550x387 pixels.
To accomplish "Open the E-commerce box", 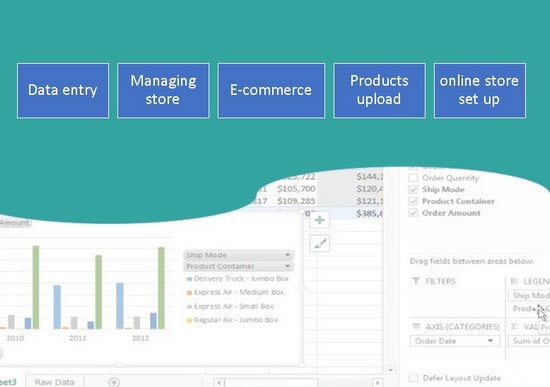I will [x=271, y=91].
